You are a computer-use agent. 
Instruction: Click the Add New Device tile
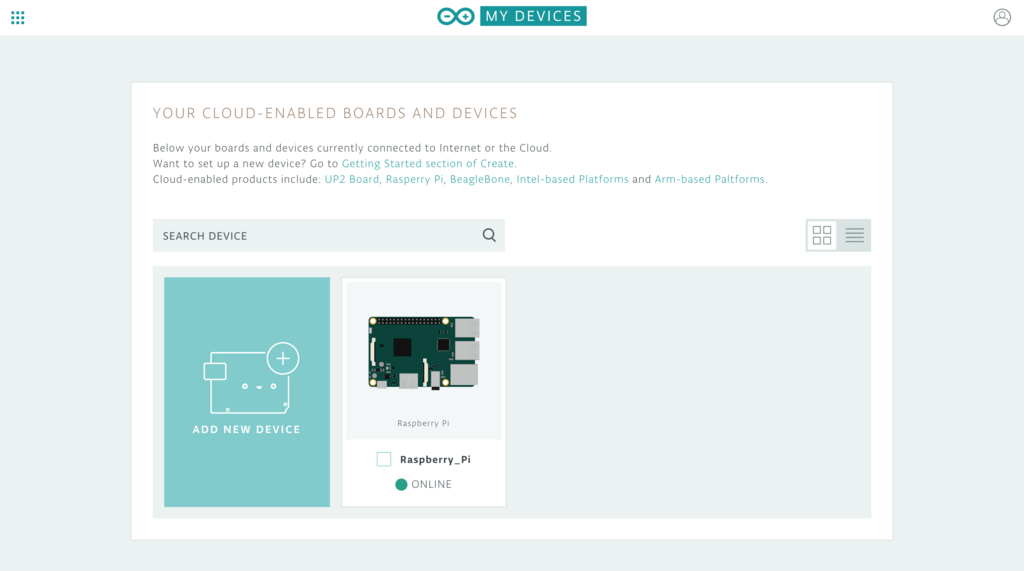pos(247,392)
